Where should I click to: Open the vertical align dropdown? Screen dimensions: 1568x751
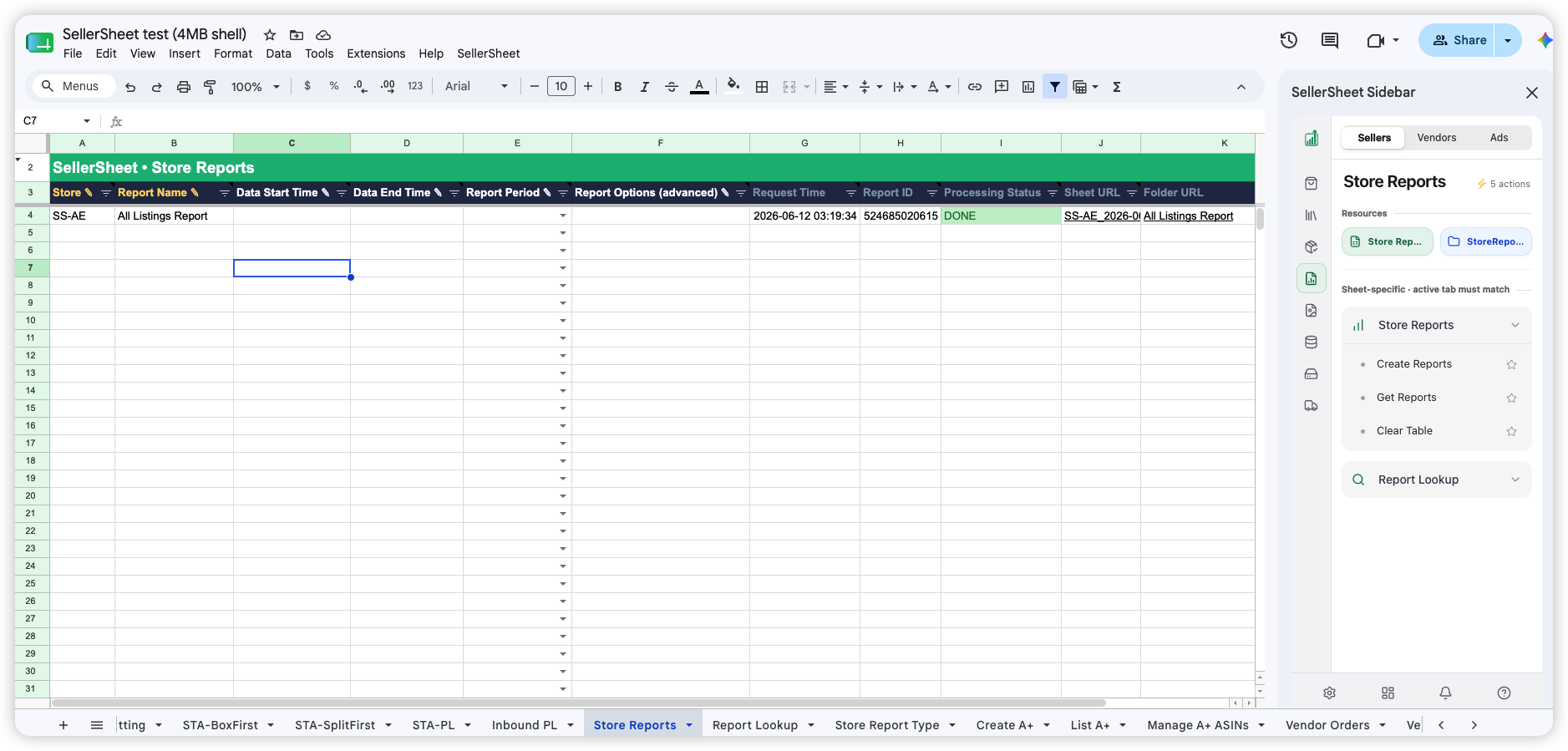pyautogui.click(x=870, y=87)
